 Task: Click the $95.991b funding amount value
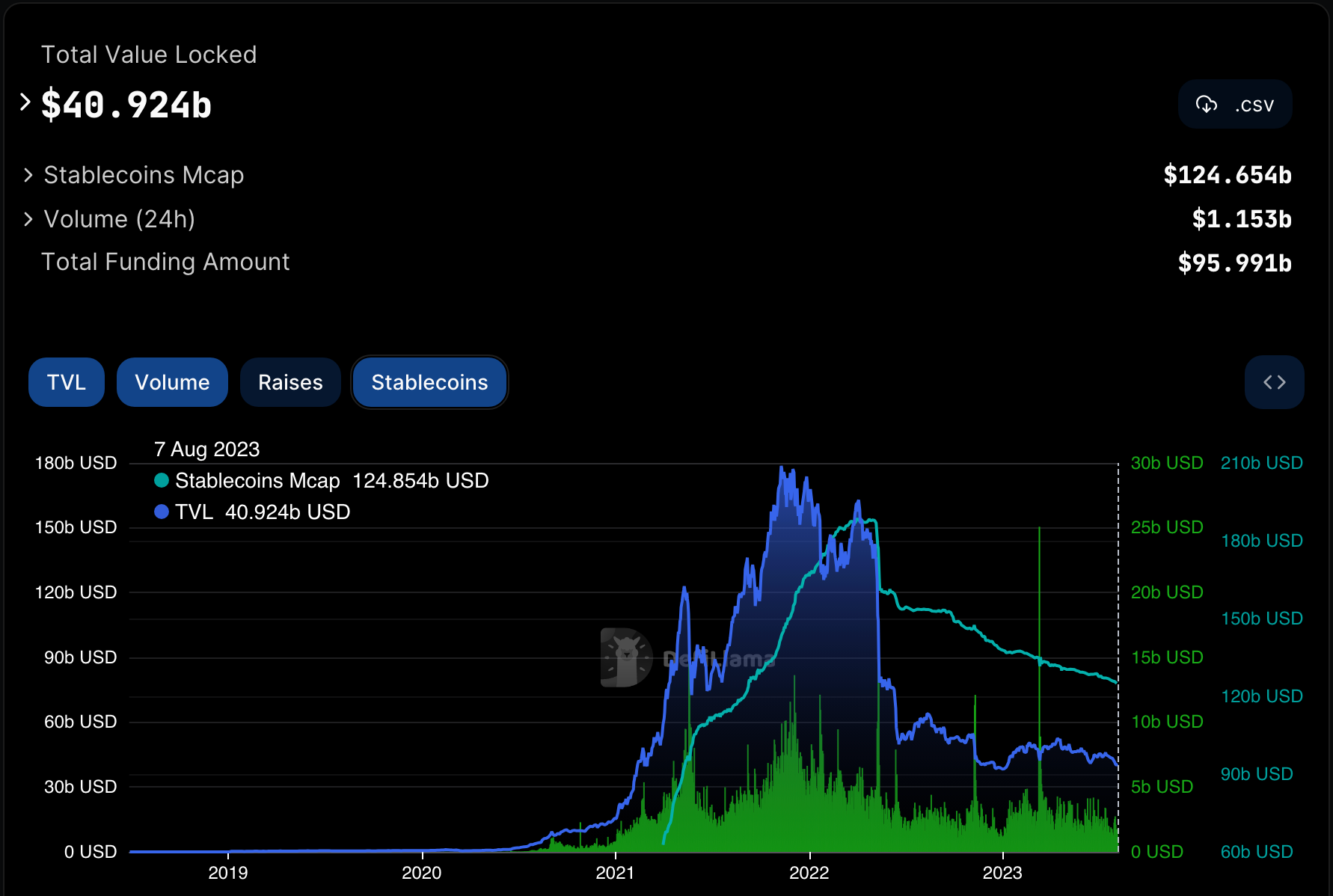tap(1235, 263)
